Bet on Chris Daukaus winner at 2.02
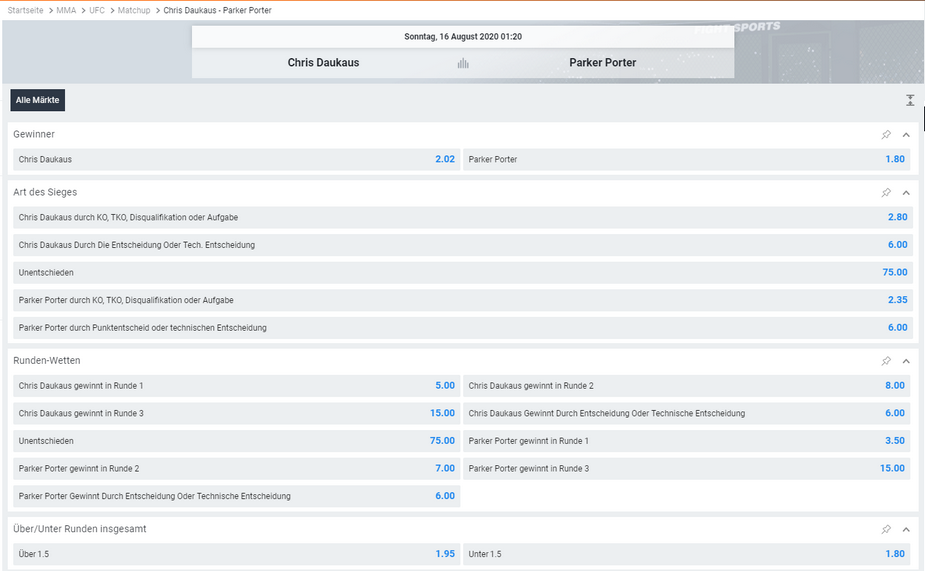This screenshot has height=571, width=925. coord(237,159)
